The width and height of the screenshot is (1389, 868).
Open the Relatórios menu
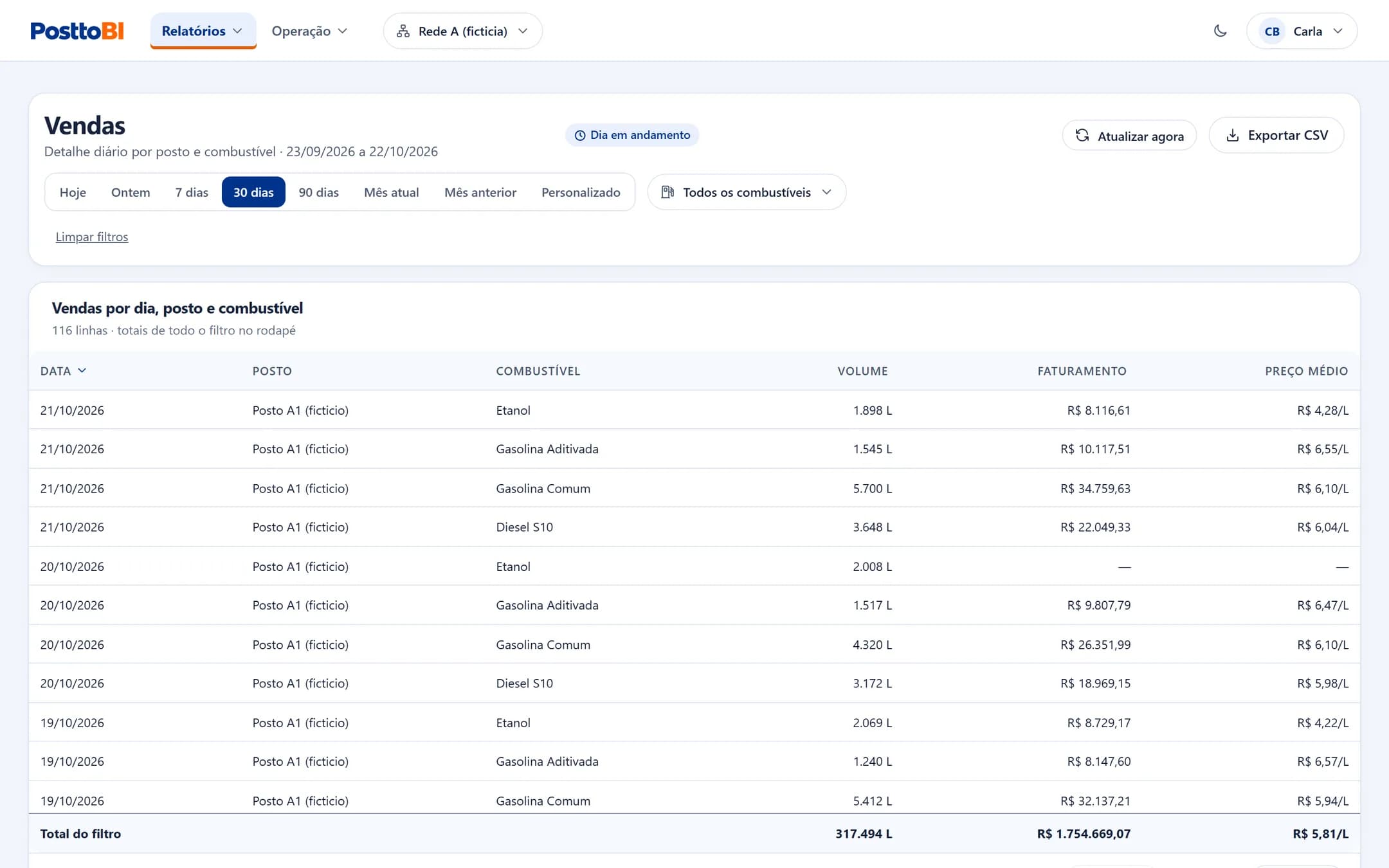coord(203,31)
